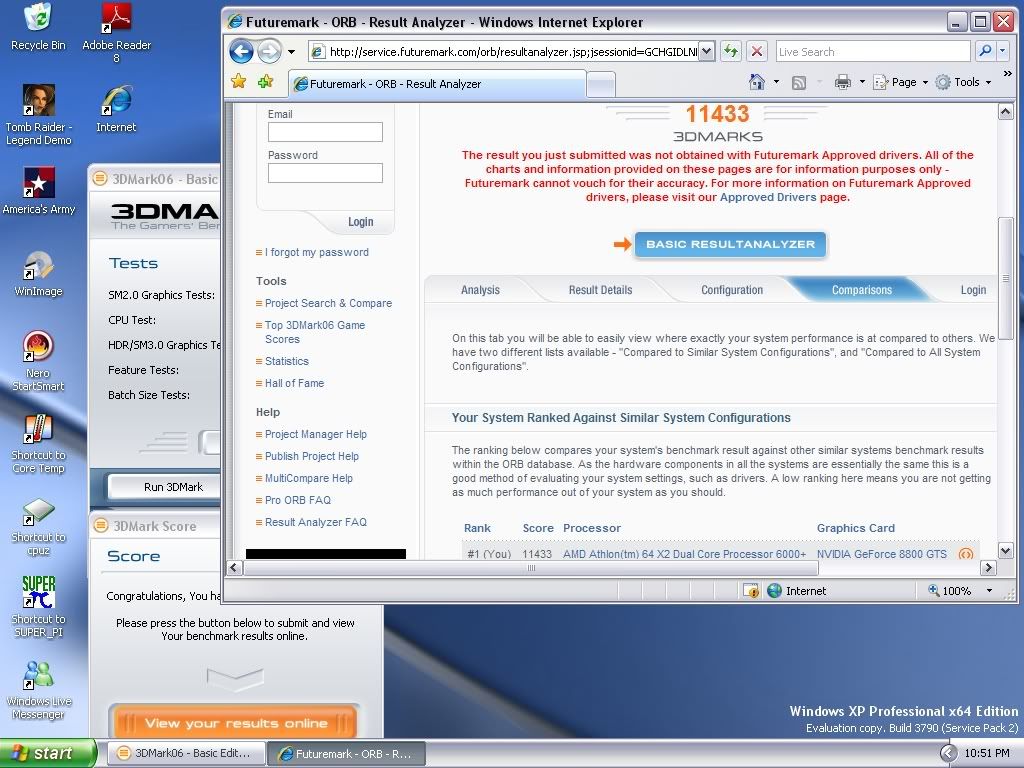Open the Statistics link
The height and width of the screenshot is (768, 1024).
[287, 361]
